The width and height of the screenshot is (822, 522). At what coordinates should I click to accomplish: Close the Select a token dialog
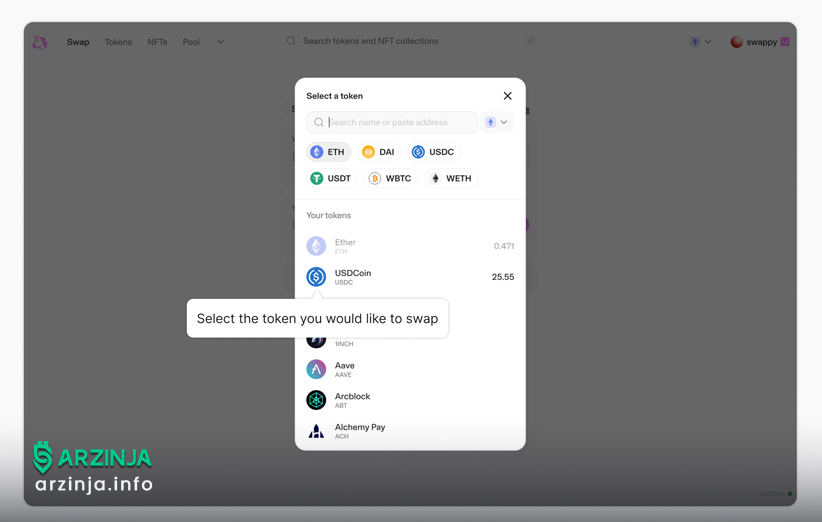(x=507, y=96)
